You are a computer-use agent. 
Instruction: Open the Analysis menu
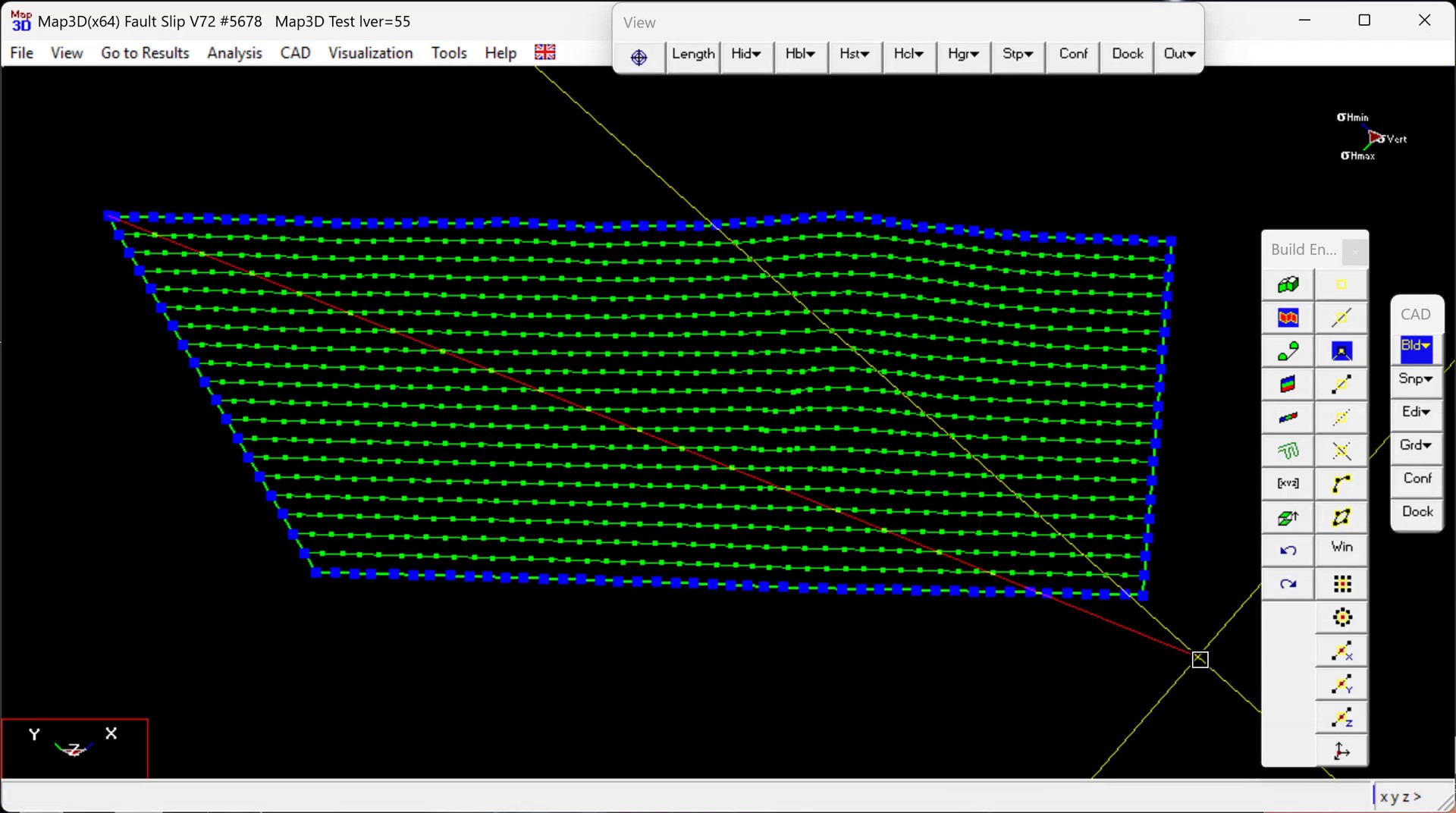[x=234, y=53]
